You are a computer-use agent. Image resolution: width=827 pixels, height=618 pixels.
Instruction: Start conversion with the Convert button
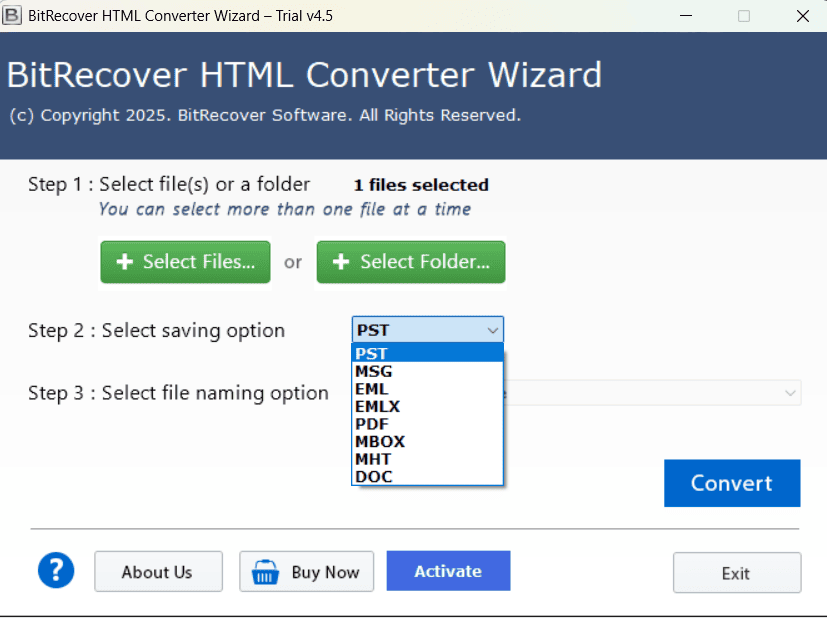[x=732, y=483]
